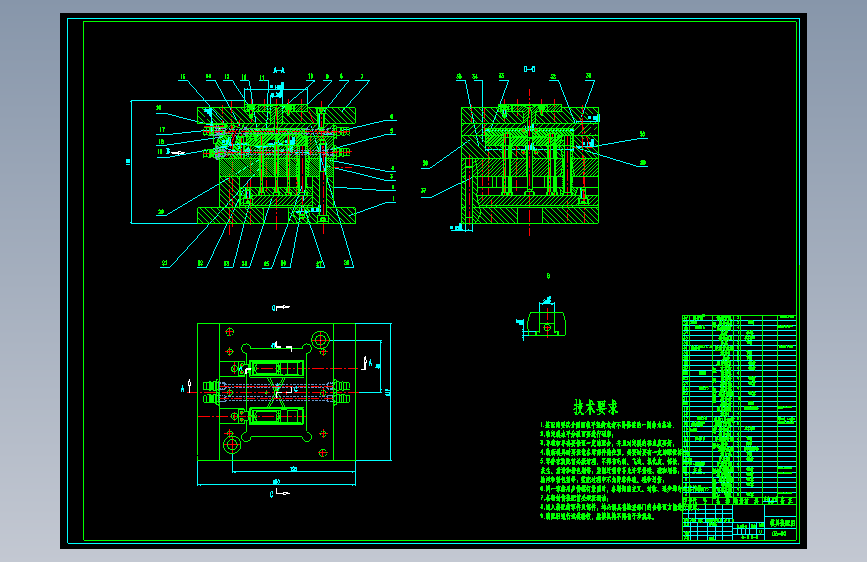
Task: Select the first line of the technical requirements
Action: [x=607, y=425]
